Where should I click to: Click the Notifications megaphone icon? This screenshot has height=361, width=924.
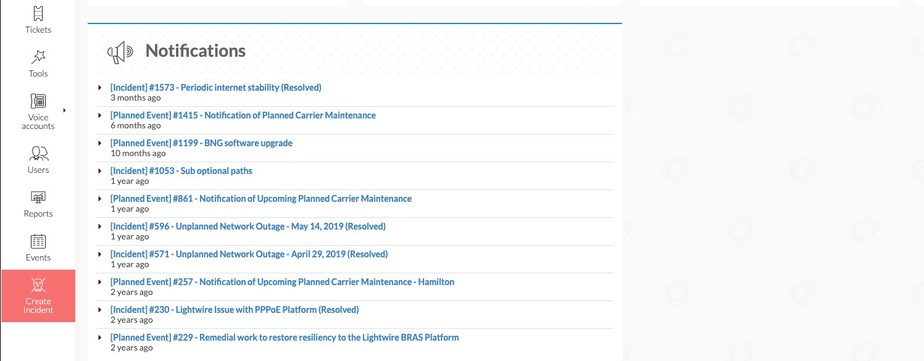point(120,52)
